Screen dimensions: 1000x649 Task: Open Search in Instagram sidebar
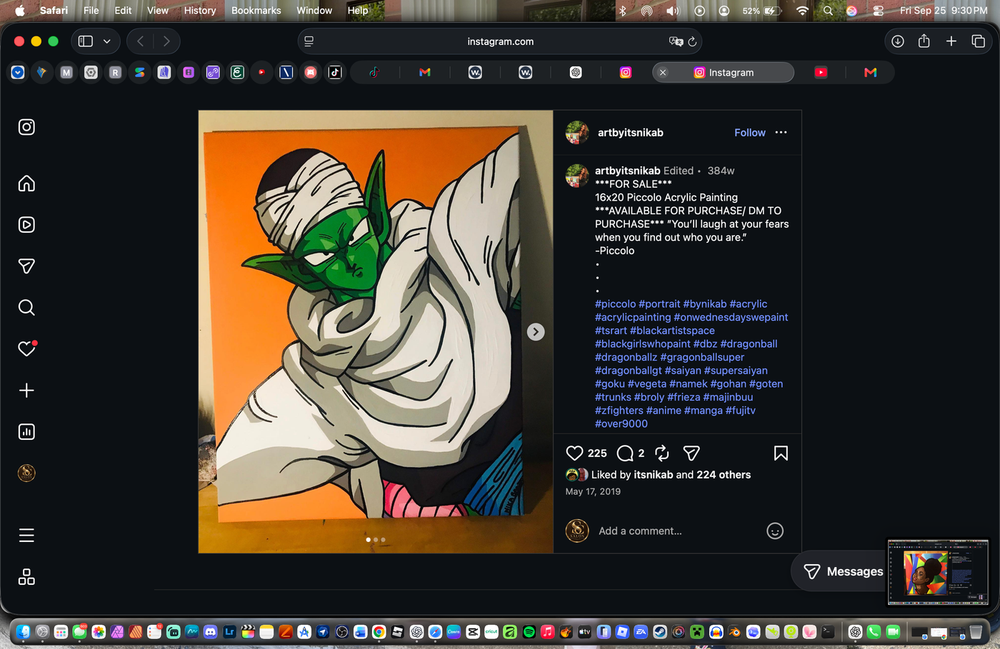click(x=26, y=307)
